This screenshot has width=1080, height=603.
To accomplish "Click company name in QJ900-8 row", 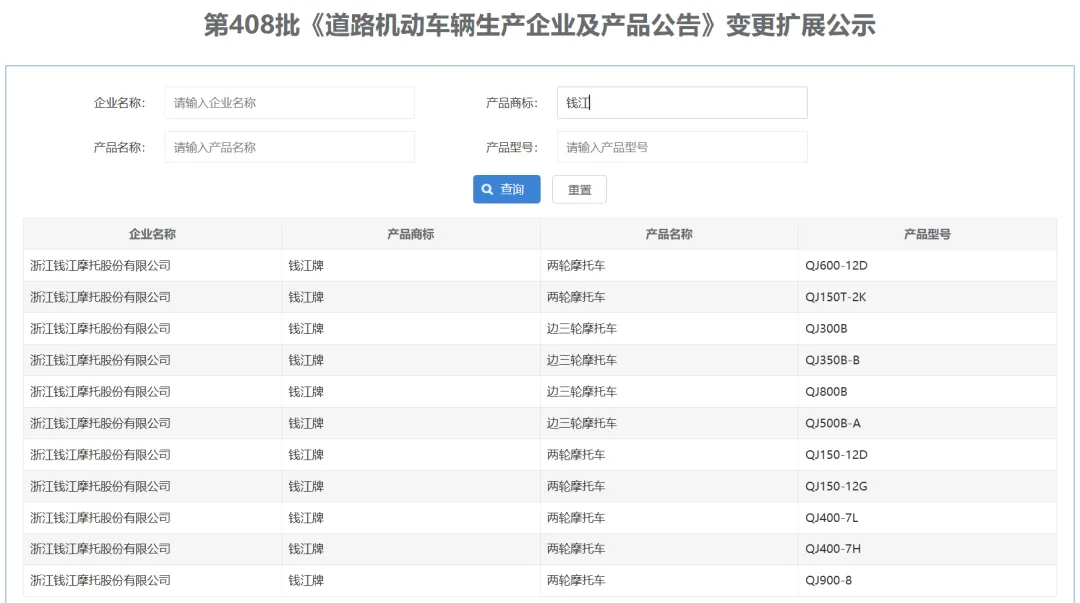I will point(101,580).
